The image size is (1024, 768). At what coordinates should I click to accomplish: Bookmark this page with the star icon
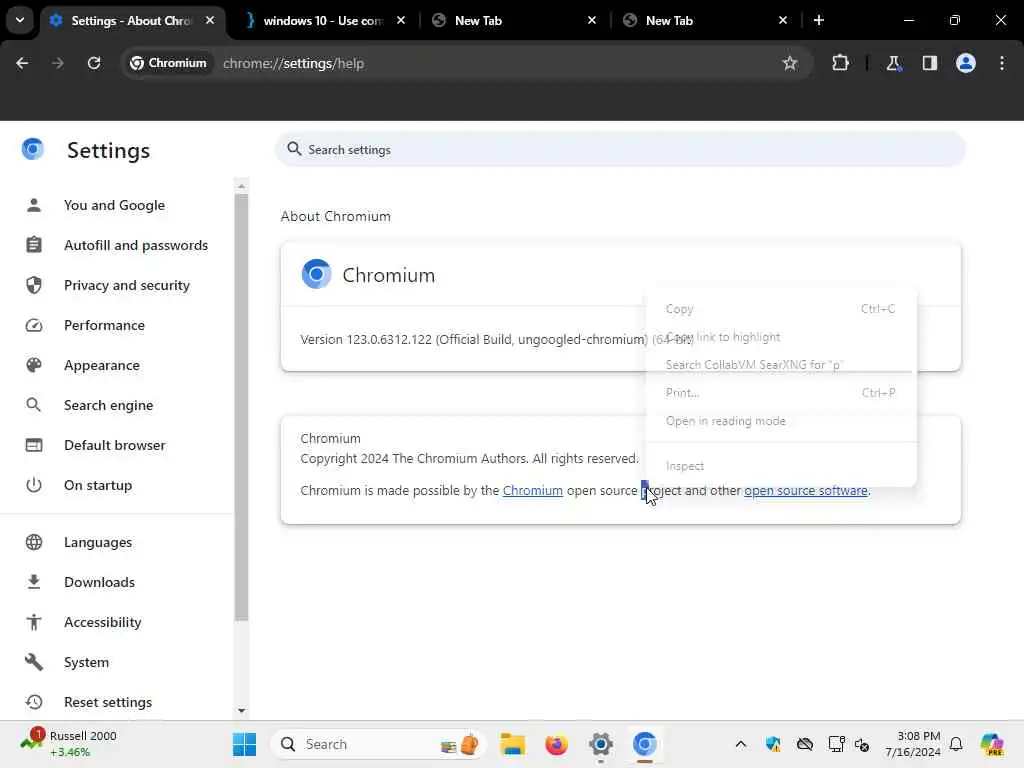coord(790,63)
